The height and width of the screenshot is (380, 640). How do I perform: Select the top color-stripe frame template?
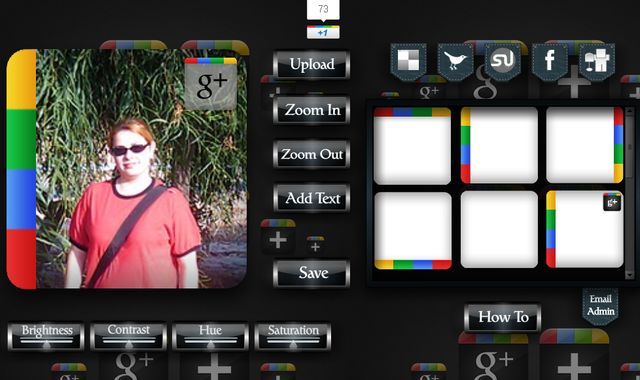pyautogui.click(x=412, y=145)
